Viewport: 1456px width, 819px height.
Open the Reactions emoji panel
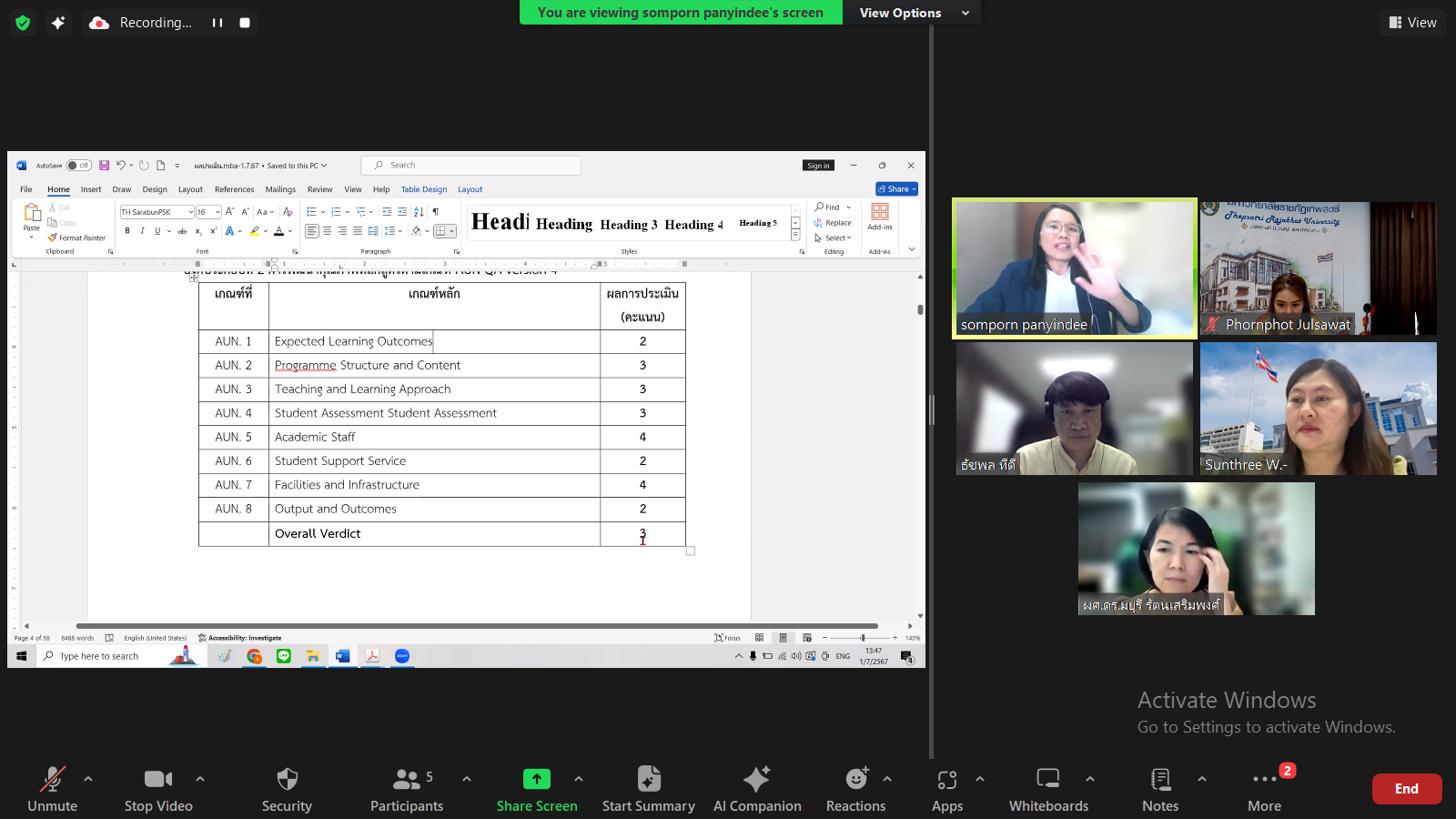coord(855,780)
